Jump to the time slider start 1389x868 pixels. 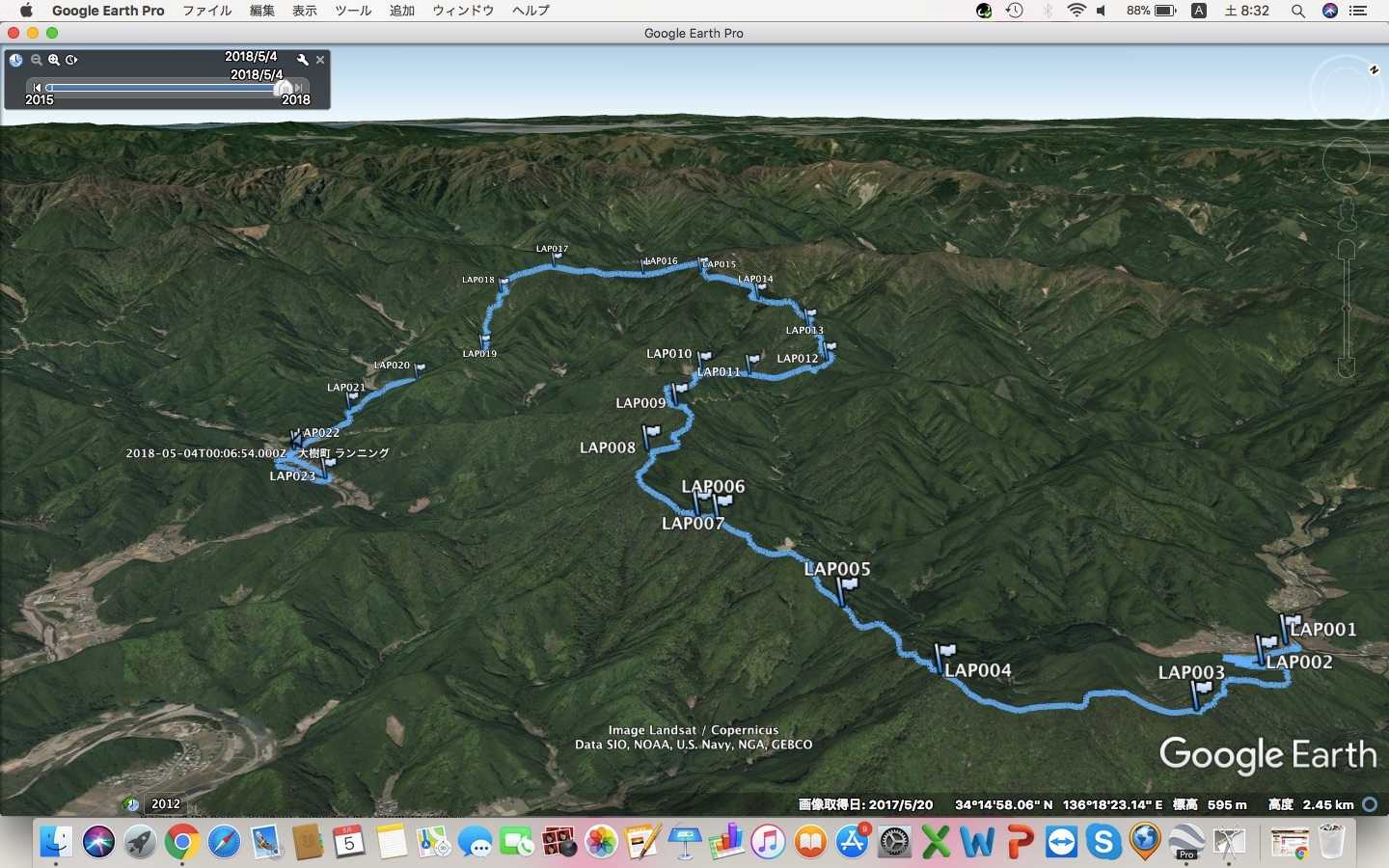point(38,88)
